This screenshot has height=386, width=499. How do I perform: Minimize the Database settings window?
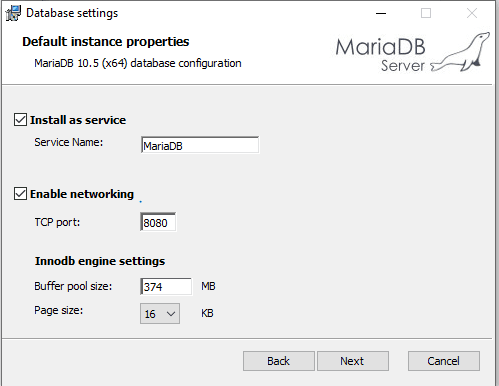pyautogui.click(x=381, y=13)
